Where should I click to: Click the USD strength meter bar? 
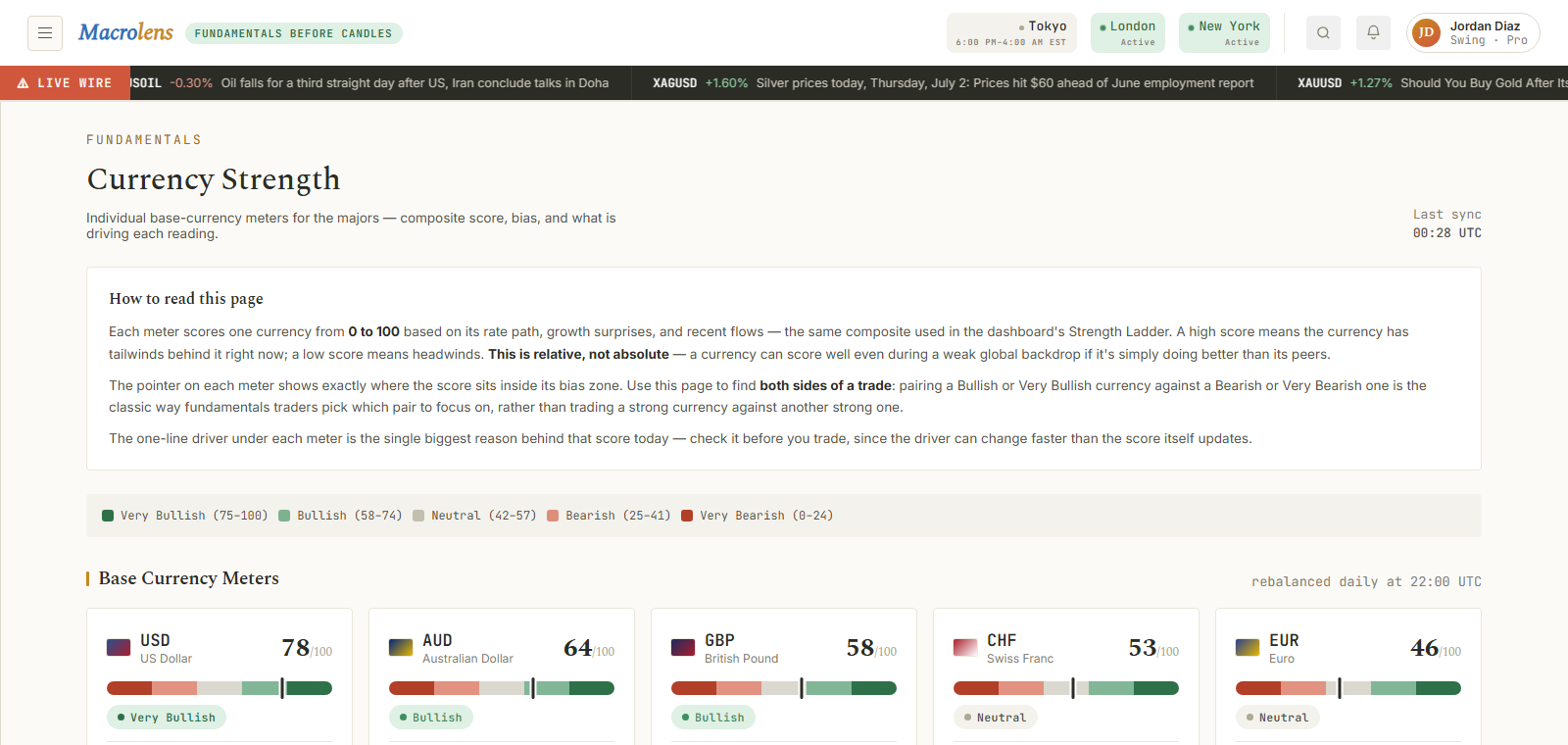(220, 688)
